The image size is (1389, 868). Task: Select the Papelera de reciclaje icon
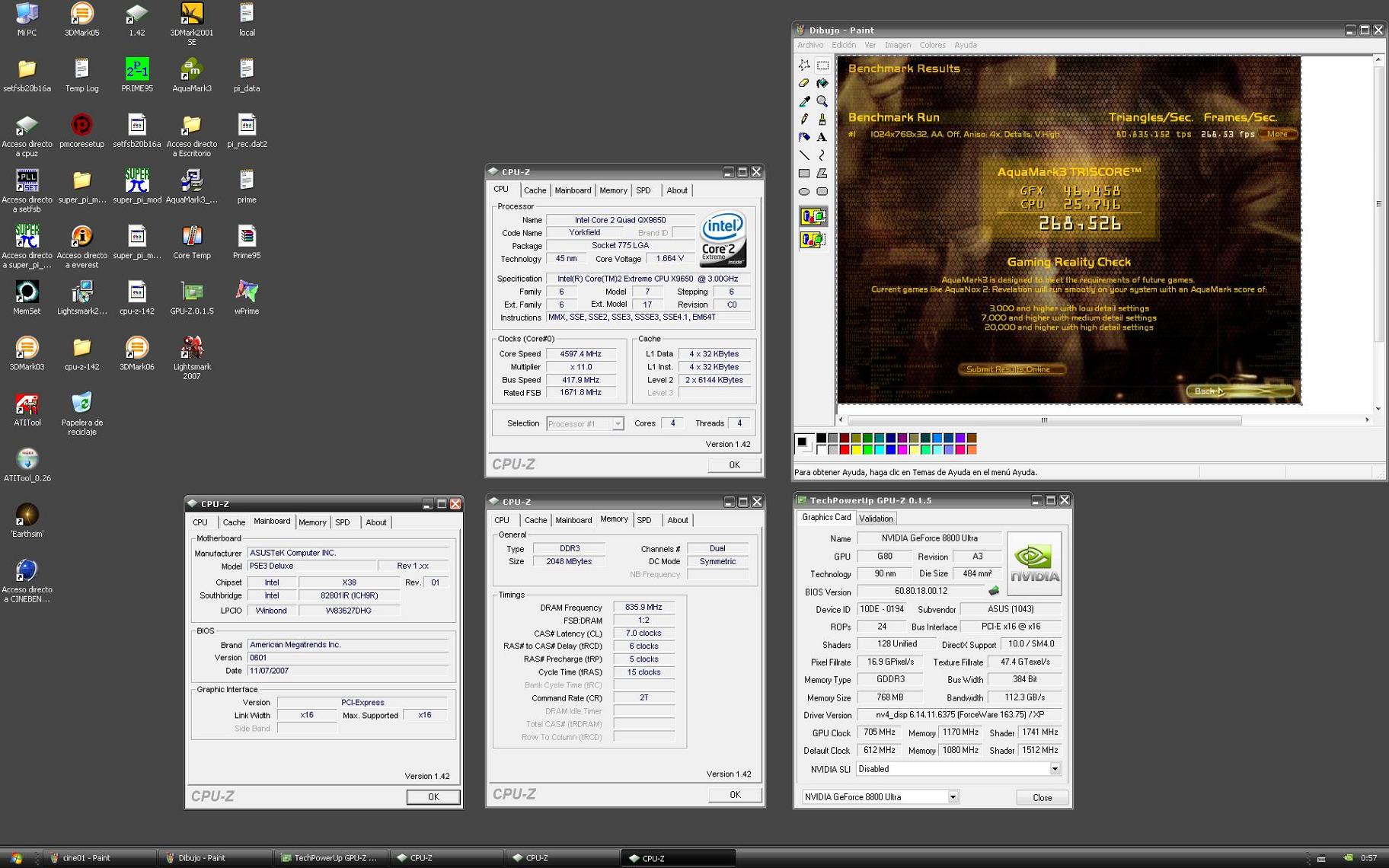[82, 413]
